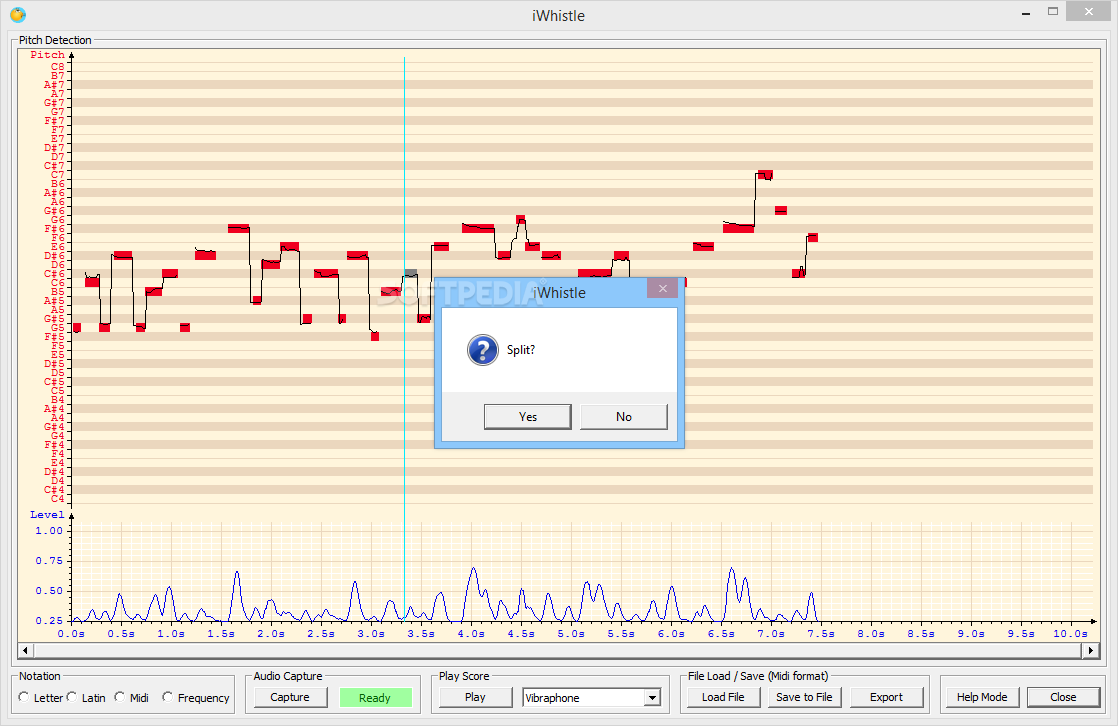Click the red note at A6 near 7.1s
This screenshot has height=726, width=1118.
[x=781, y=210]
